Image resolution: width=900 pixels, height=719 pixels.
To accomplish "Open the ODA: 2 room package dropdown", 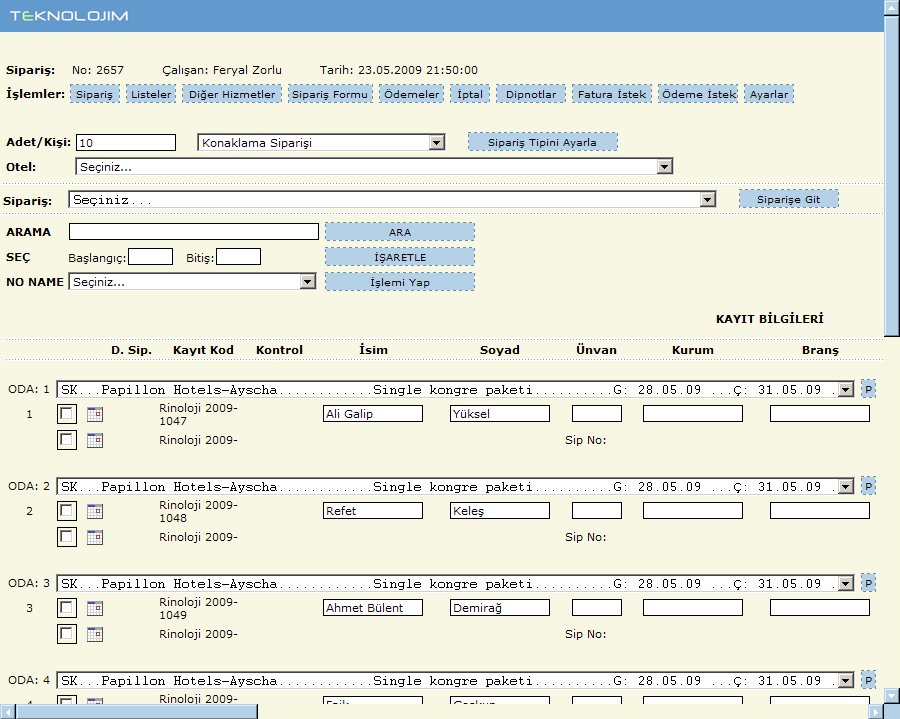I will 455,487.
